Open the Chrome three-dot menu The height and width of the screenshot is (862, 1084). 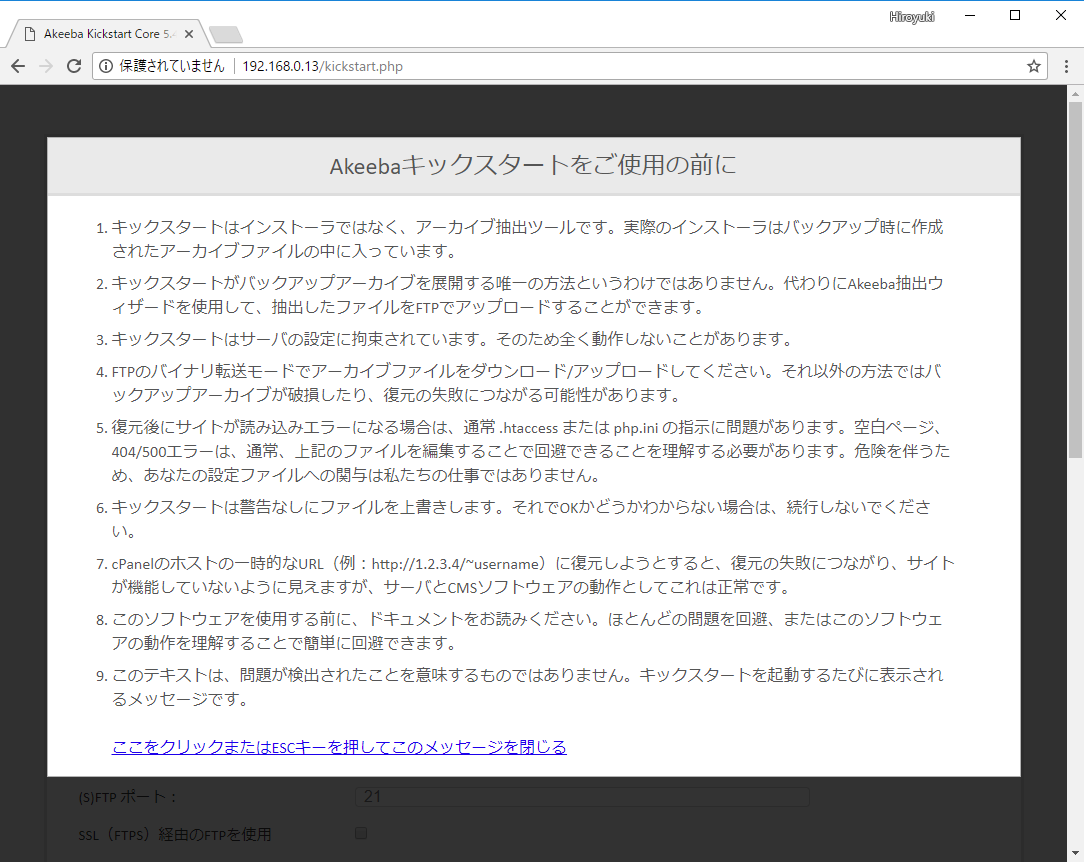coord(1066,66)
